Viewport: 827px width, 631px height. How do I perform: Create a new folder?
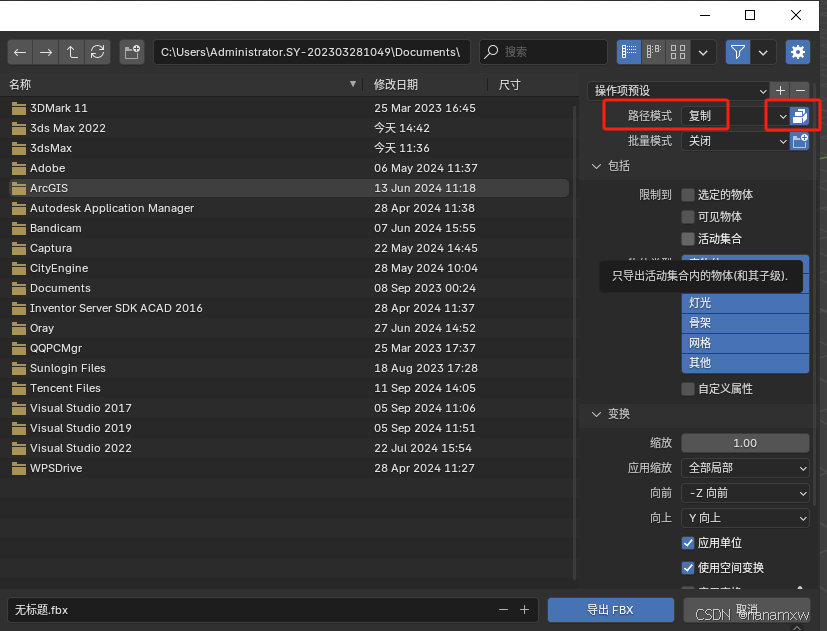coord(132,52)
